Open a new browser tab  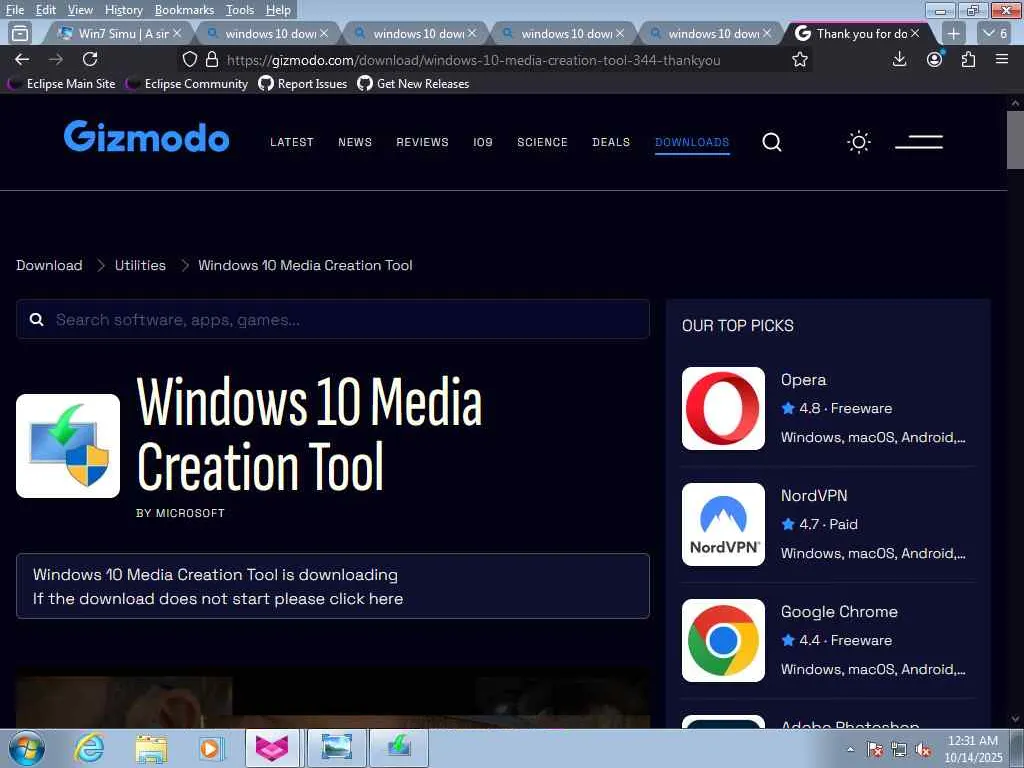[953, 33]
